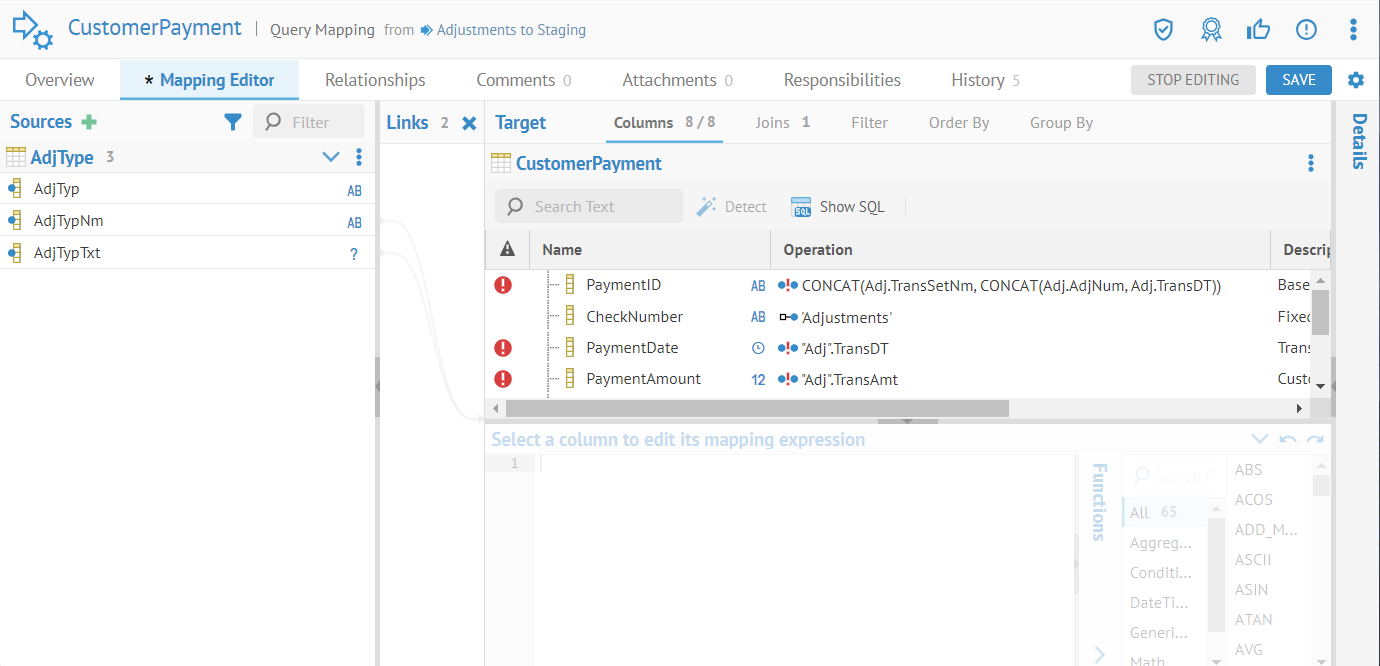Add a new source with green plus
The height and width of the screenshot is (666, 1380).
(x=89, y=122)
